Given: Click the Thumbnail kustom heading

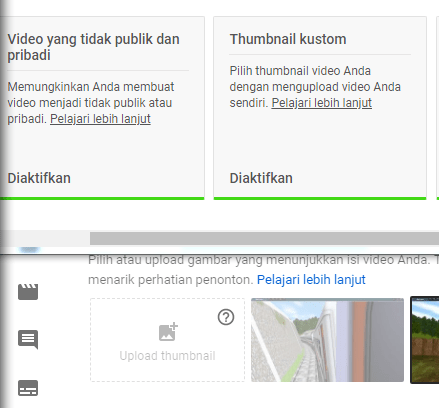Looking at the screenshot, I should pos(288,39).
